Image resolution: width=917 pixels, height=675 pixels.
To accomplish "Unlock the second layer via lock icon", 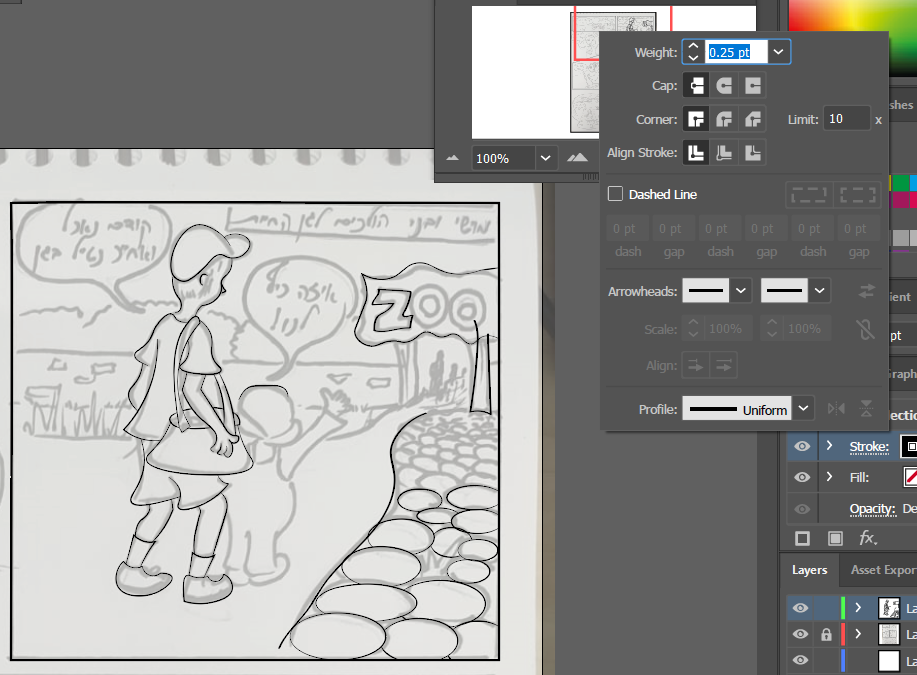I will [826, 634].
